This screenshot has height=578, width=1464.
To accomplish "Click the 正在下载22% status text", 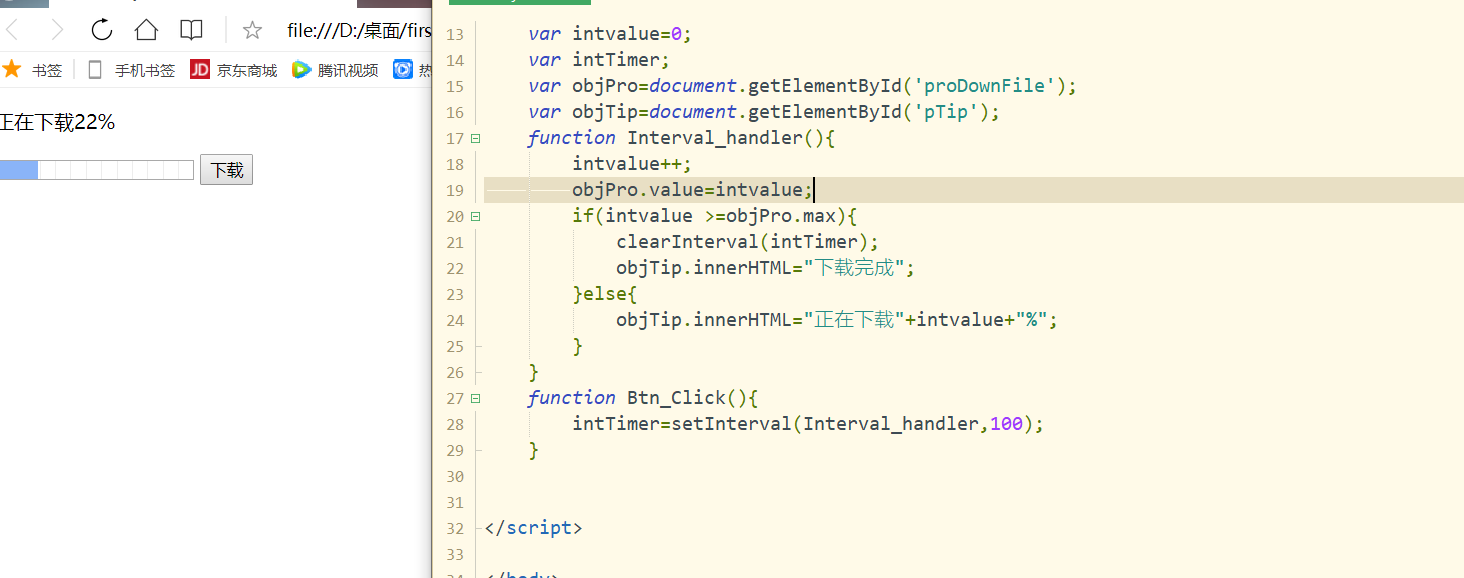I will pyautogui.click(x=57, y=123).
